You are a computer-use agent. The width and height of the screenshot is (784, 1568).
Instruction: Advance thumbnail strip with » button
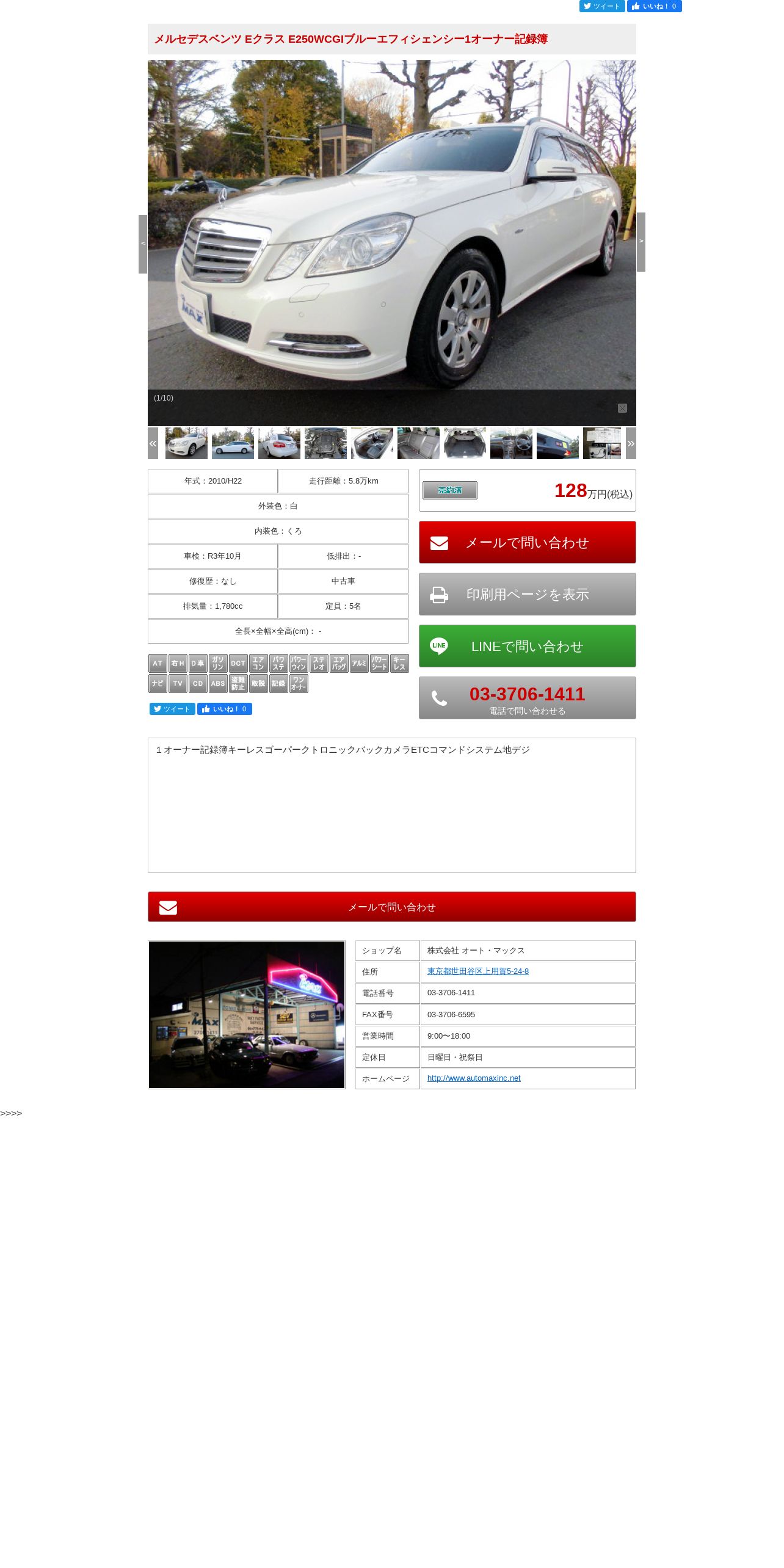tap(631, 443)
